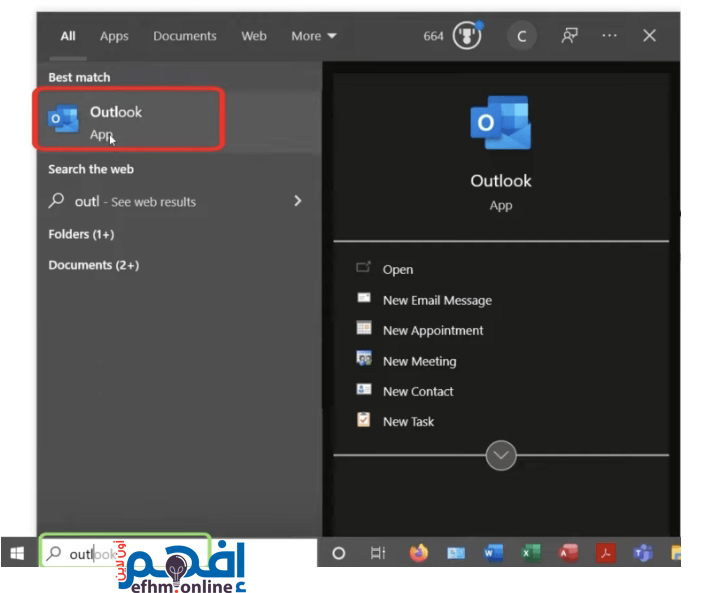Click the web search magnifier icon

click(56, 200)
